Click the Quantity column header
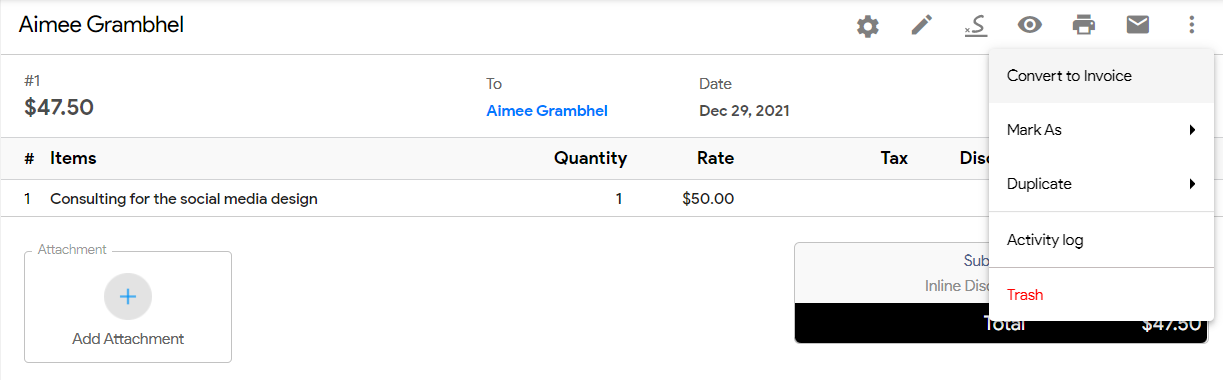The width and height of the screenshot is (1223, 380). [x=590, y=158]
